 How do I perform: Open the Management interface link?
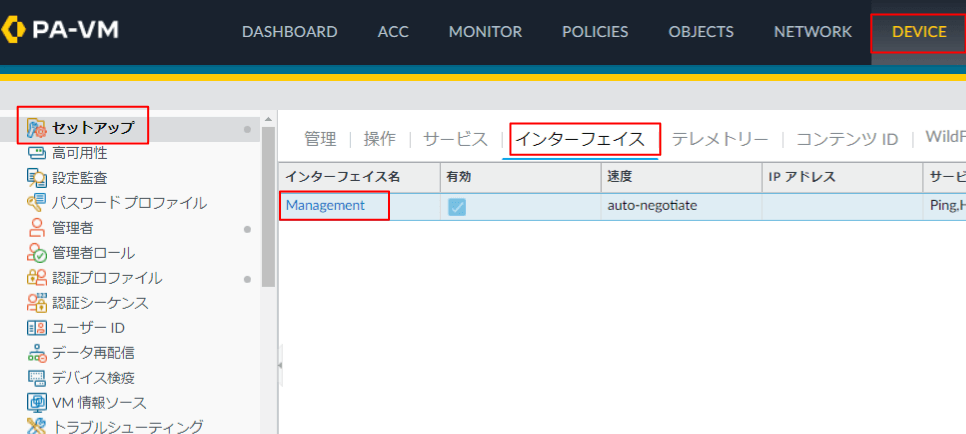coord(325,205)
